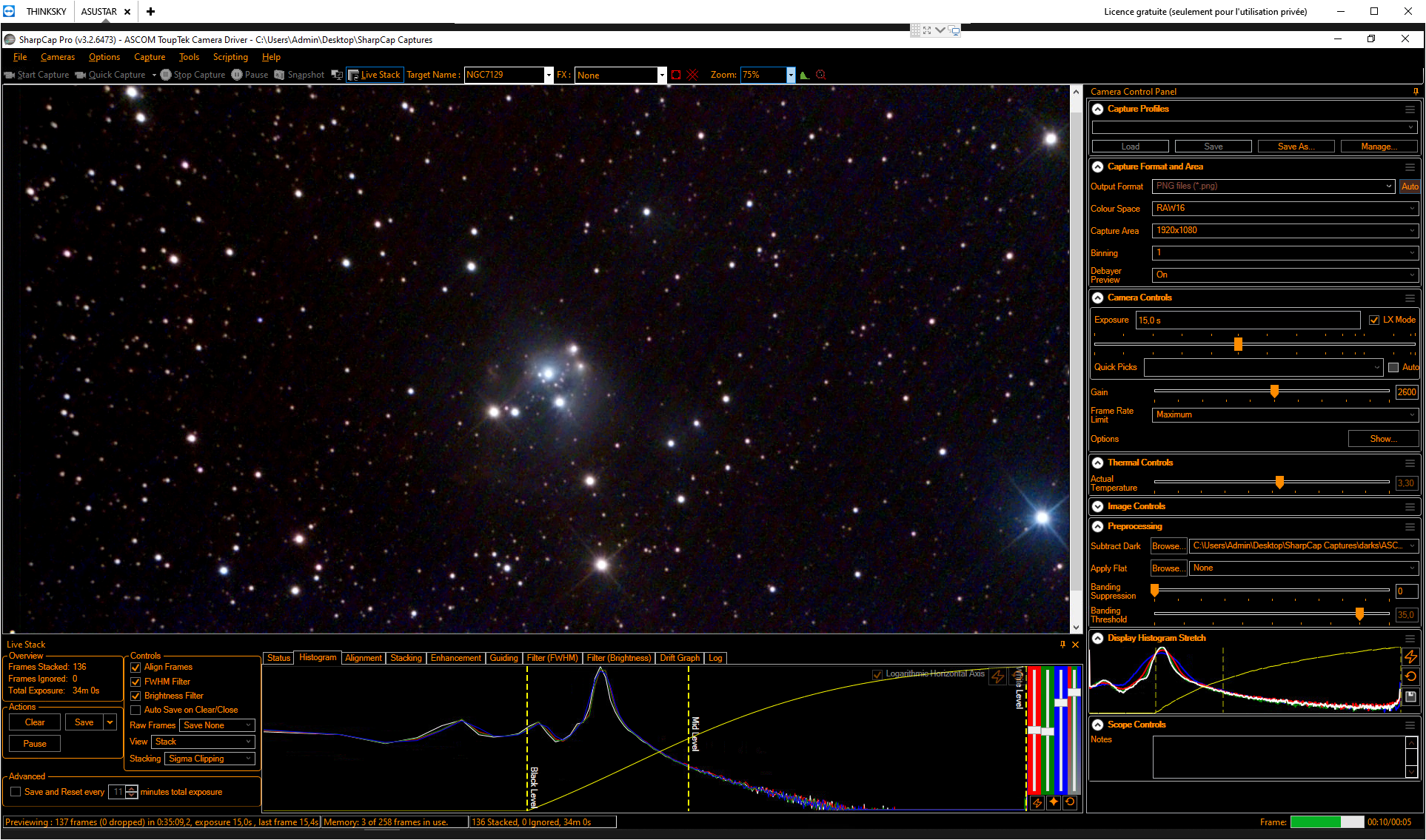The height and width of the screenshot is (840, 1426).
Task: Pin the Camera Control Panel
Action: point(1416,92)
